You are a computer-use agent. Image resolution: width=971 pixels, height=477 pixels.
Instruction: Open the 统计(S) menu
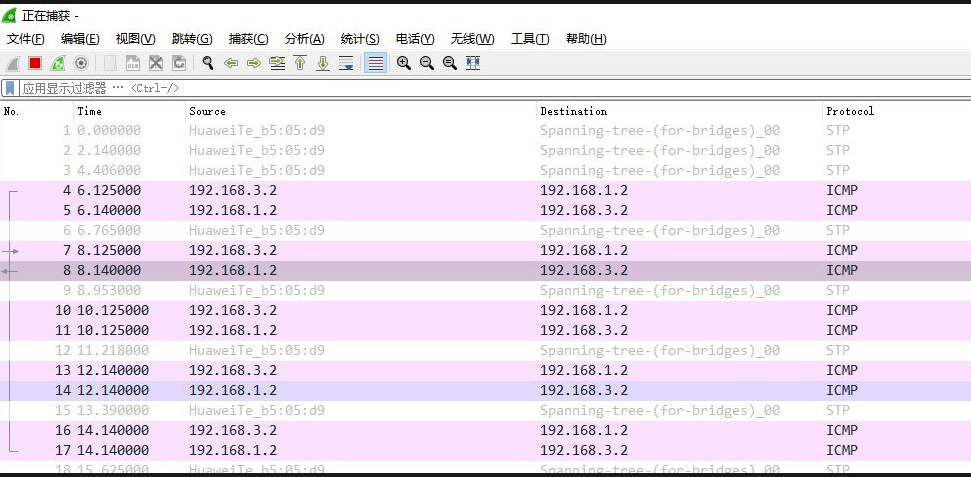(x=360, y=39)
